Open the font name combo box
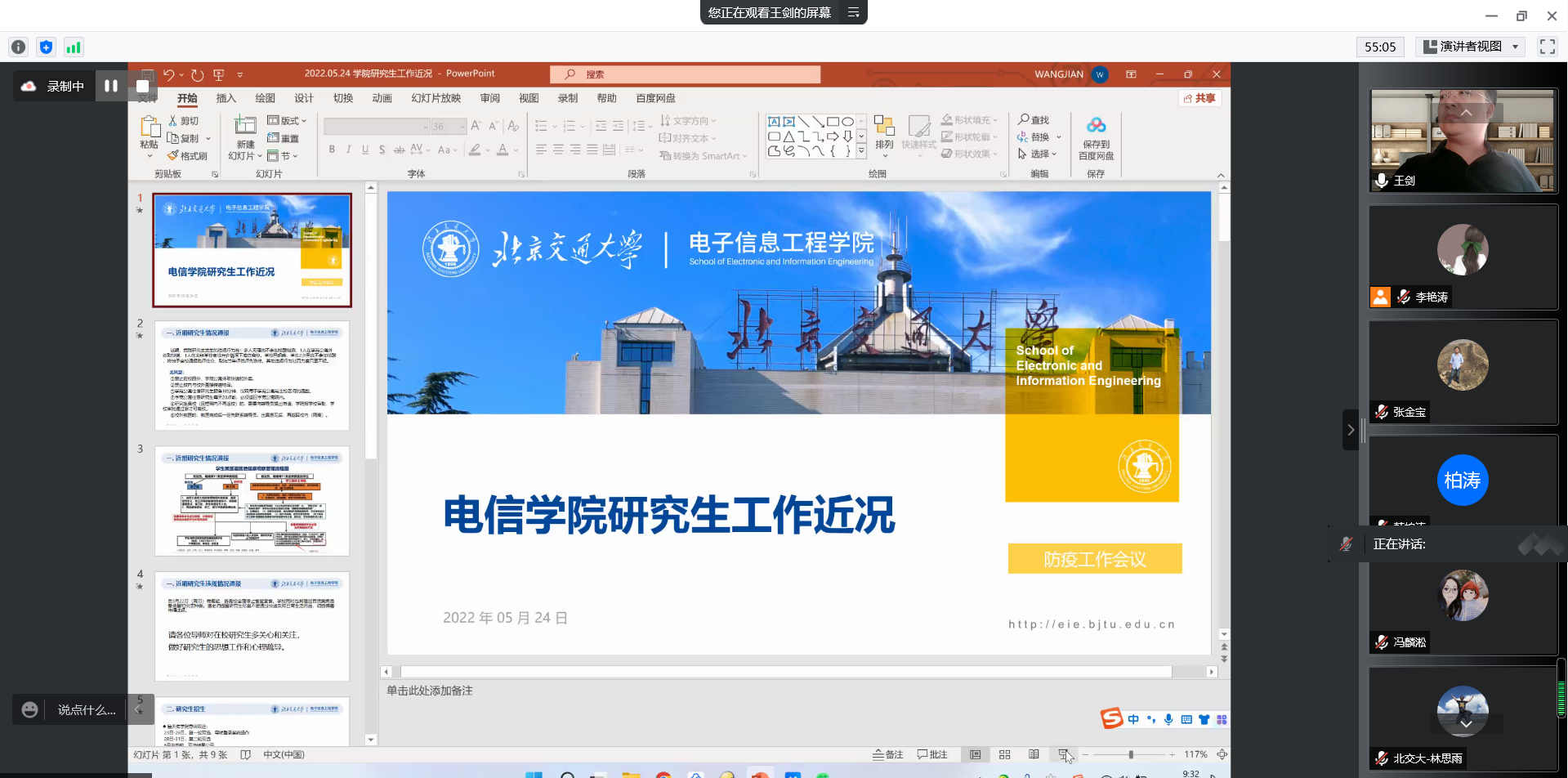 click(377, 126)
